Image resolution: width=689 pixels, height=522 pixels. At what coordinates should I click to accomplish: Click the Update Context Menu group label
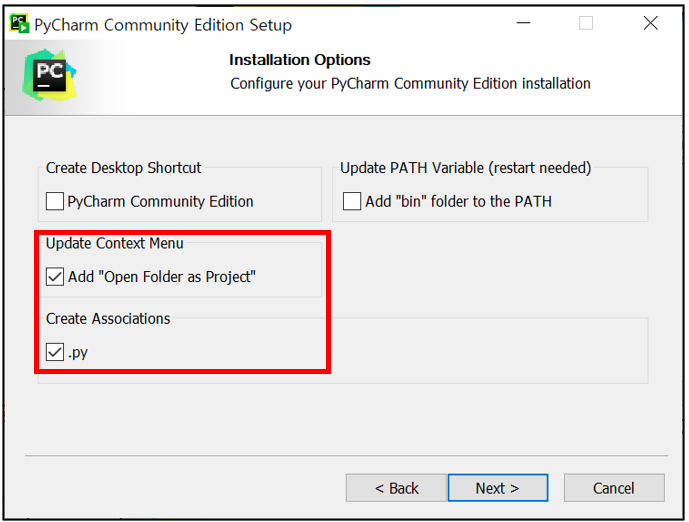pyautogui.click(x=115, y=243)
